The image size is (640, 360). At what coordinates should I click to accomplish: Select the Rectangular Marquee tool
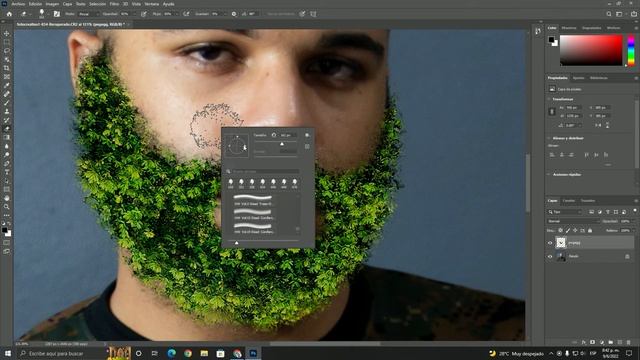[x=7, y=42]
